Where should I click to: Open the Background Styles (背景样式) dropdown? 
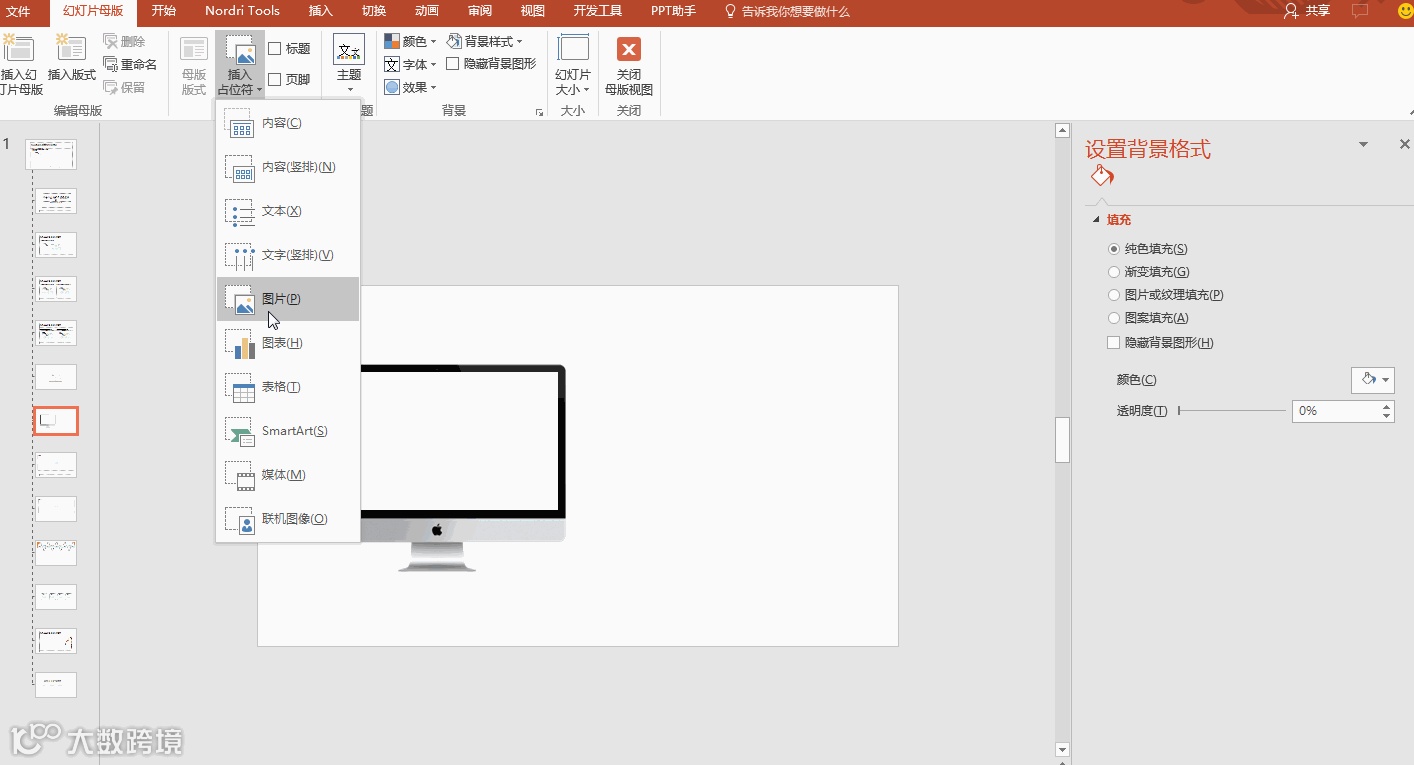pos(485,41)
